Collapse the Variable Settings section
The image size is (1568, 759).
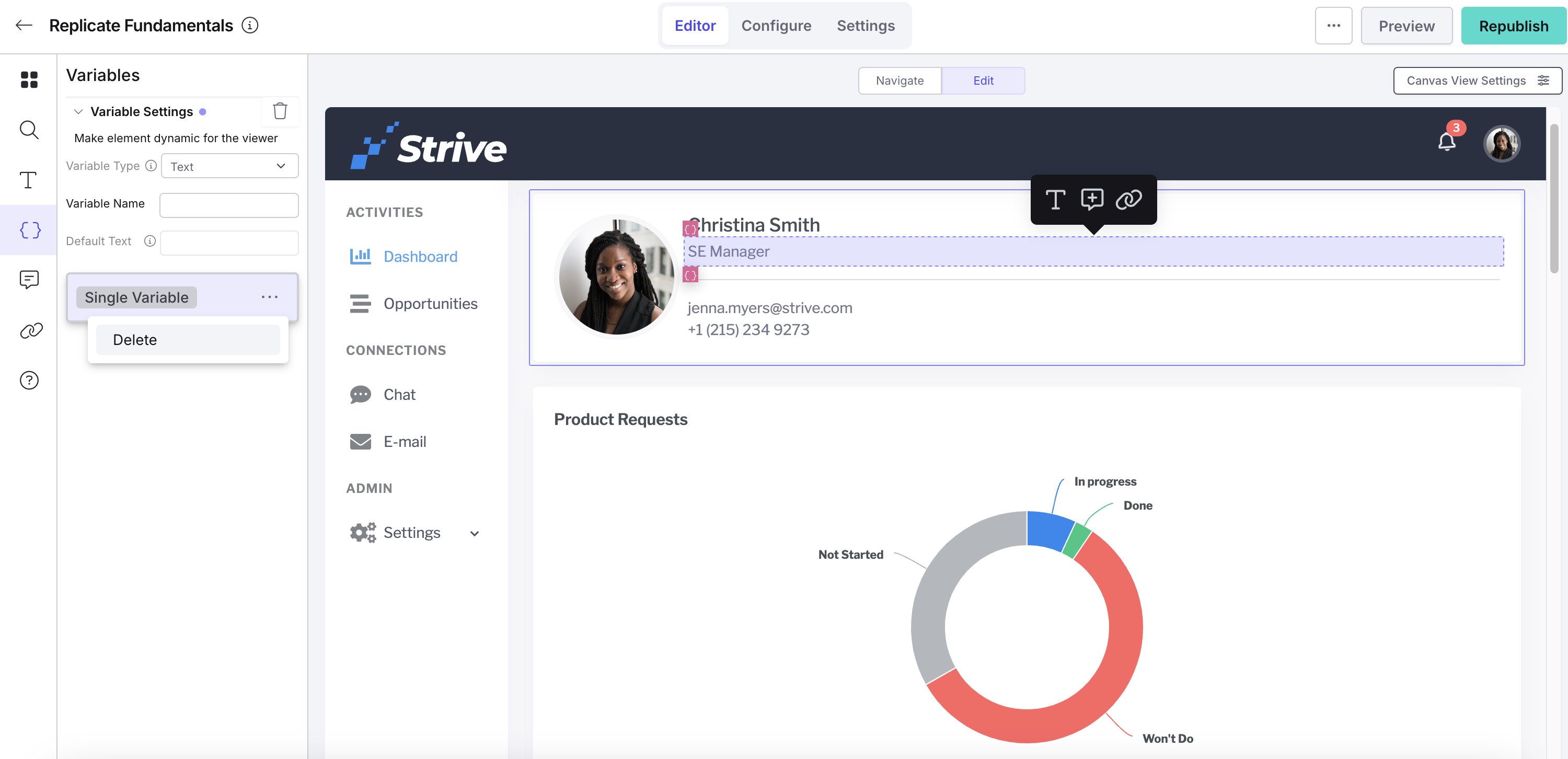[78, 111]
